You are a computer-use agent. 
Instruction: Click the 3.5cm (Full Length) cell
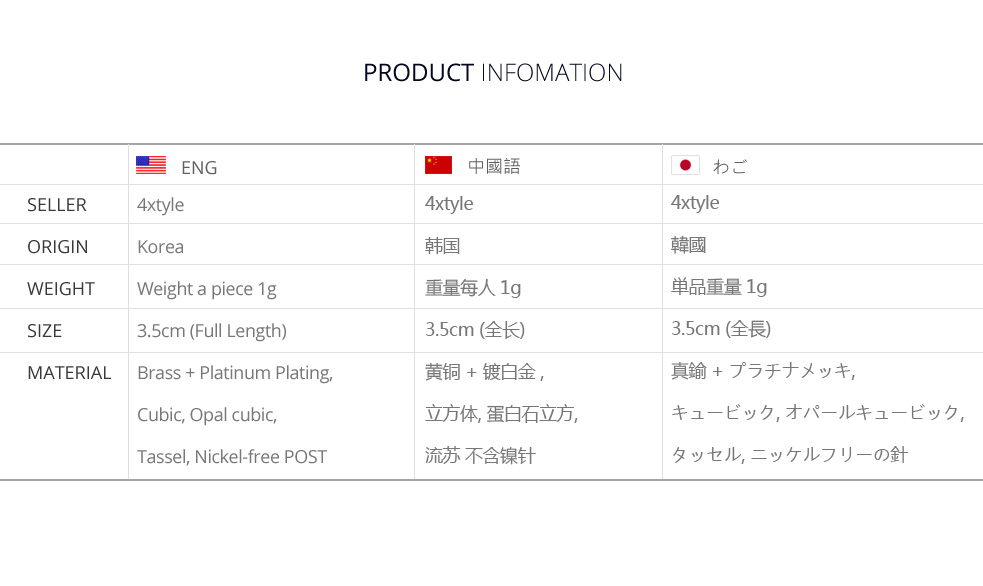212,331
